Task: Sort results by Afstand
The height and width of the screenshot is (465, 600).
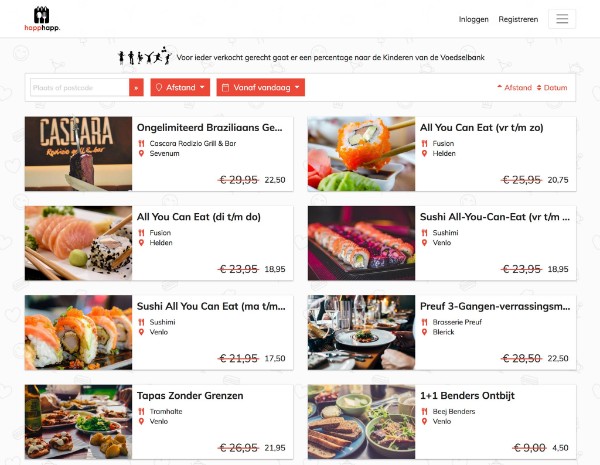Action: pyautogui.click(x=514, y=88)
